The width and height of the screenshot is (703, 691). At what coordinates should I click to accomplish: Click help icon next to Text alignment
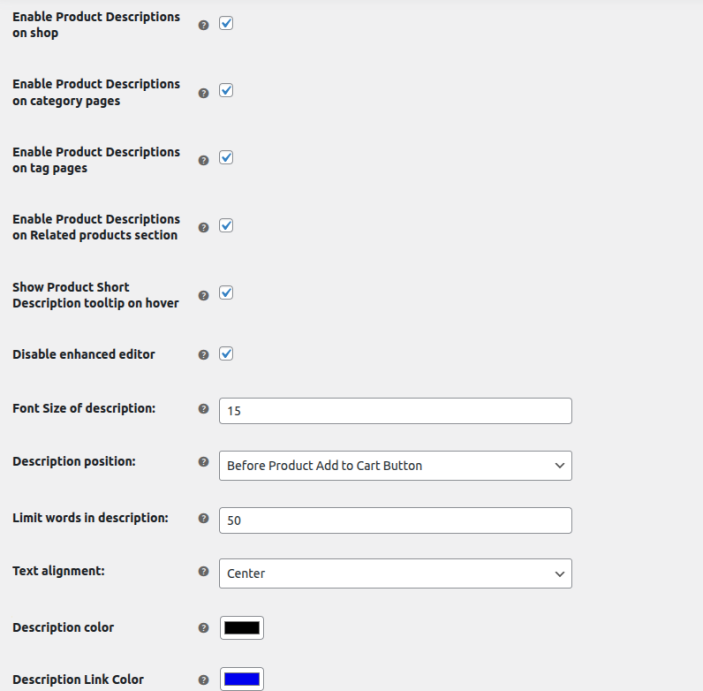click(x=204, y=571)
